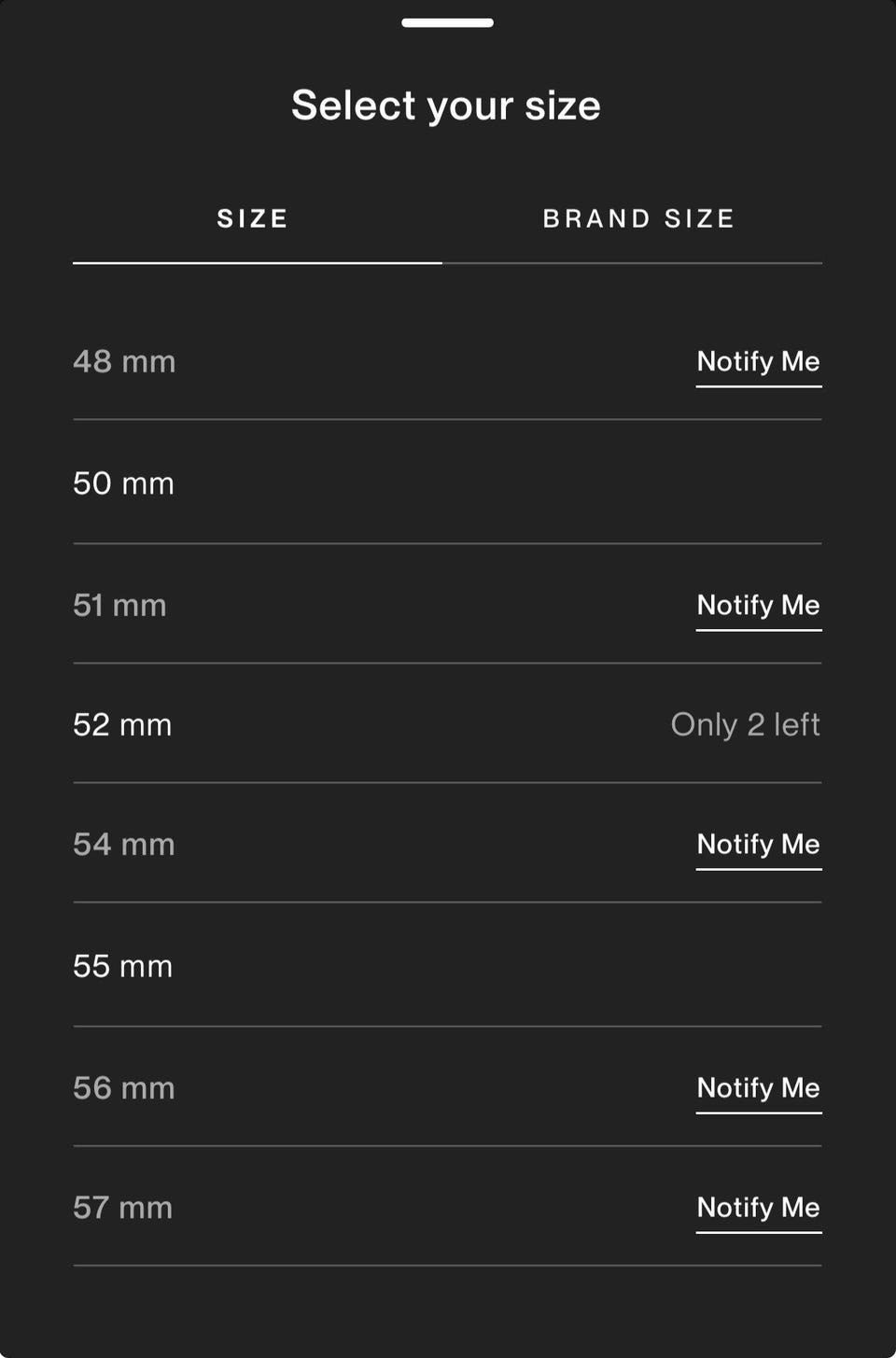The image size is (896, 1358).
Task: Click Notify Me for 51 mm
Action: (x=759, y=606)
